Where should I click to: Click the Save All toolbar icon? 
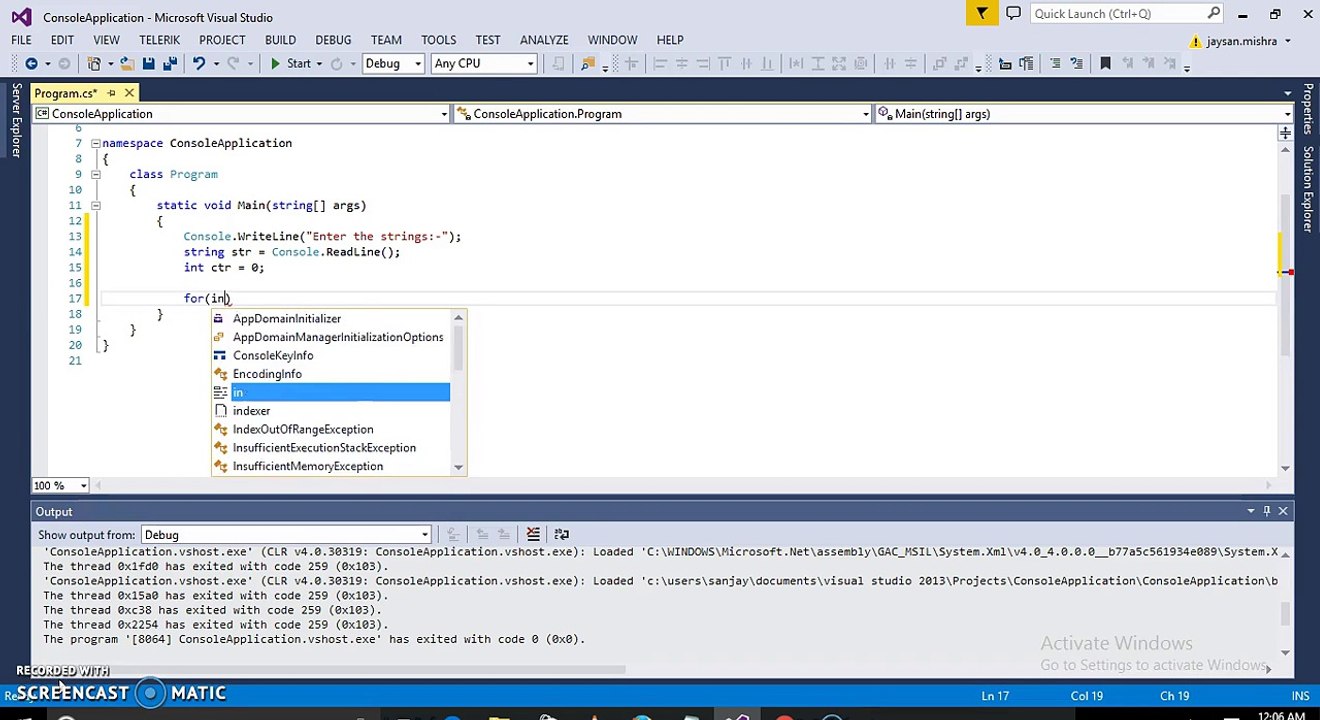point(170,64)
